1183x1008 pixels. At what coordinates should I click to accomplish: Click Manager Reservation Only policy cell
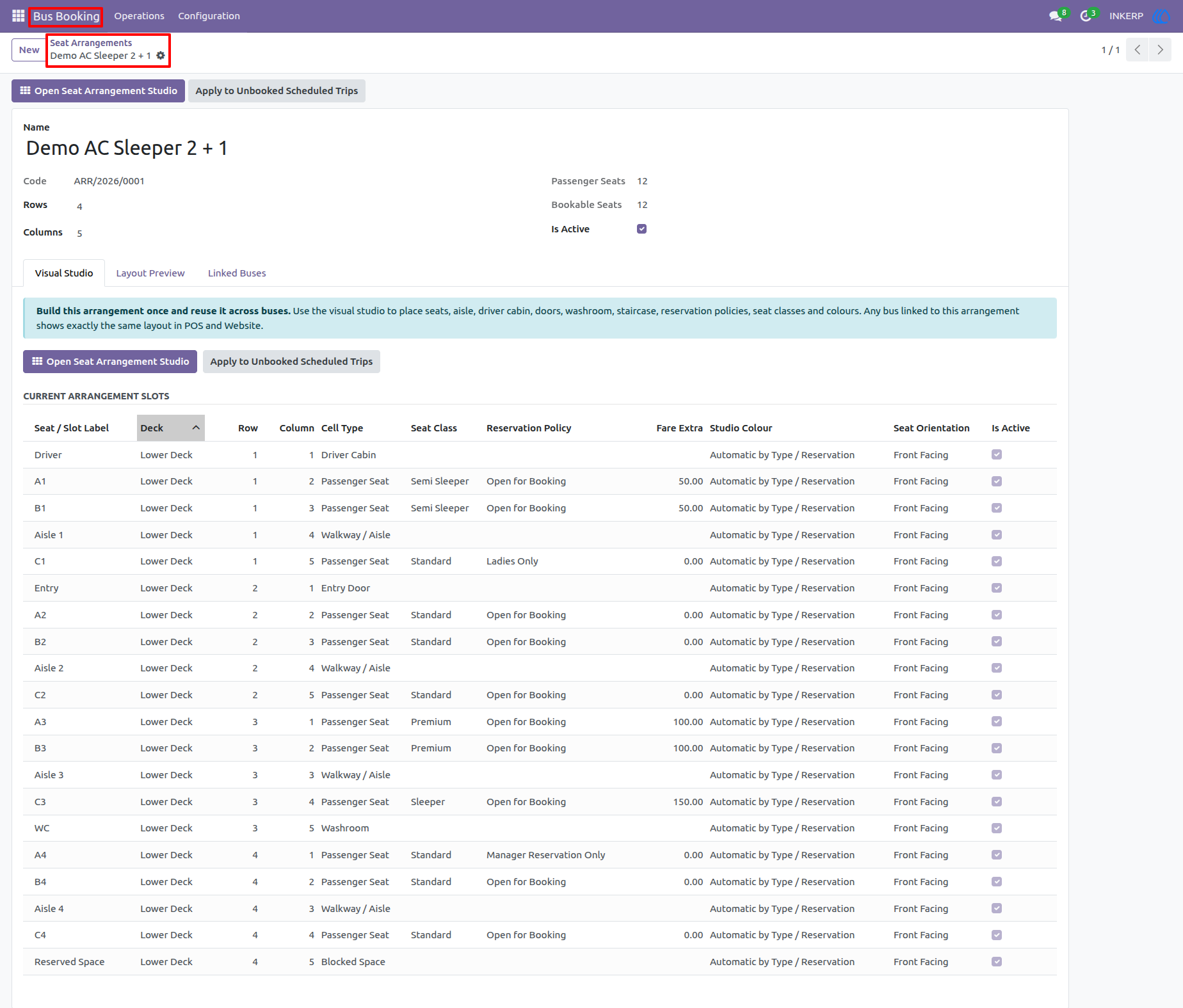click(x=545, y=855)
